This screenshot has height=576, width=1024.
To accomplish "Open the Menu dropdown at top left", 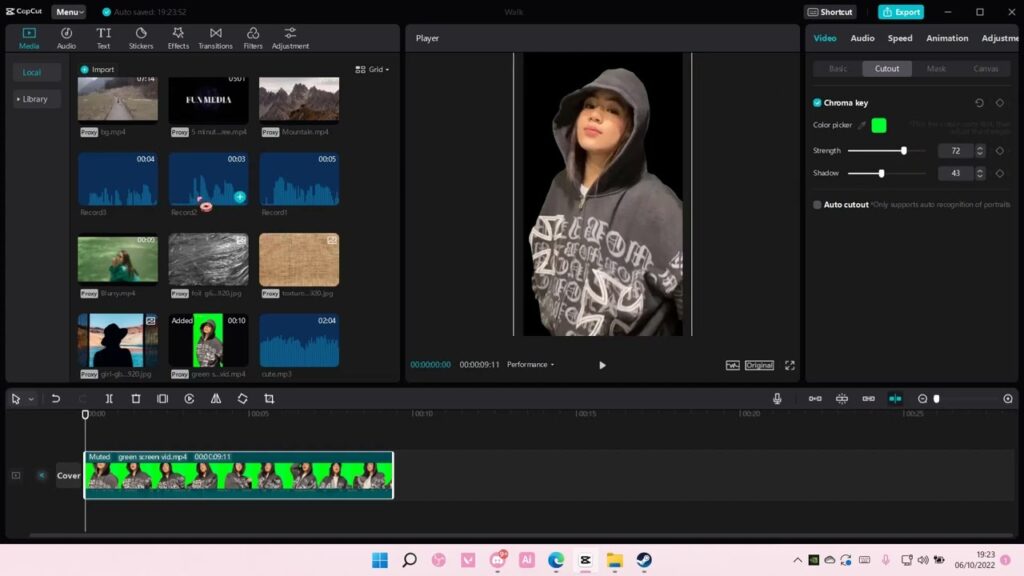I will (66, 12).
